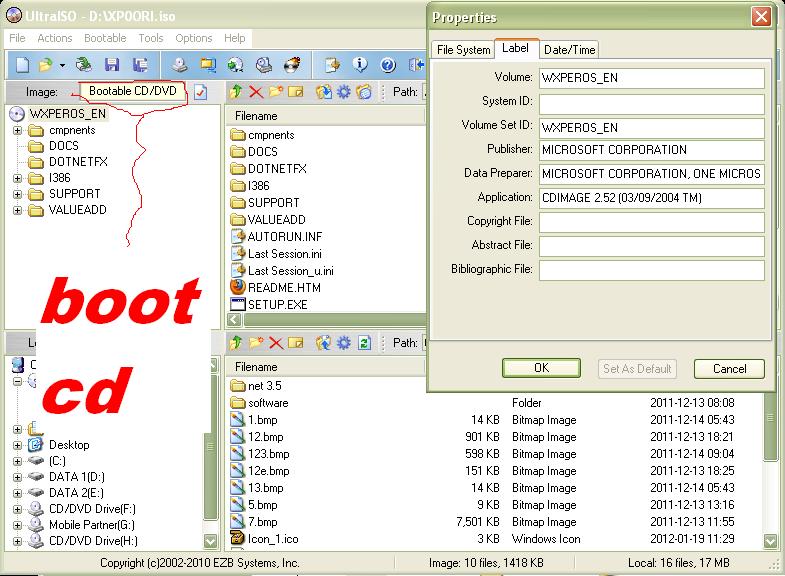Viewport: 785px width, 576px height.
Task: Click the local file list scrollbar down arrow
Action: click(x=770, y=541)
